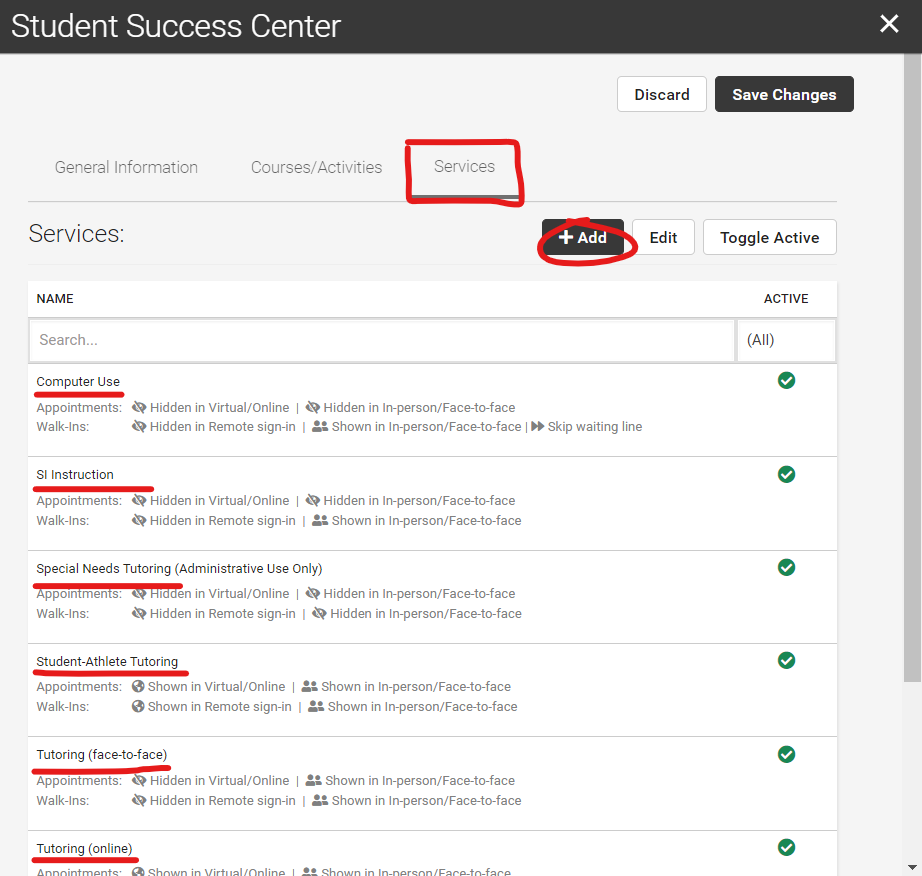Click Computer Use walk-ins shown In-person people icon
Image resolution: width=922 pixels, height=876 pixels.
(x=320, y=426)
